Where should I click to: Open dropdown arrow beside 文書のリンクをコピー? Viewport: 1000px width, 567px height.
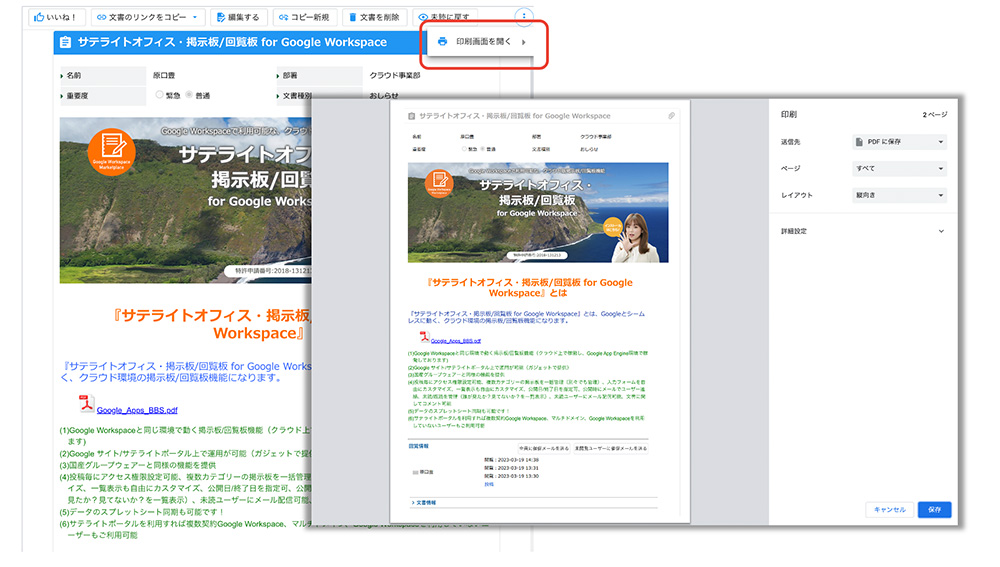(195, 17)
